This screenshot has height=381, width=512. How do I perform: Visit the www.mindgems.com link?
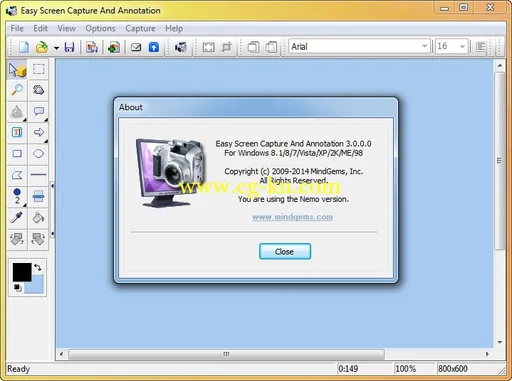[x=292, y=217]
